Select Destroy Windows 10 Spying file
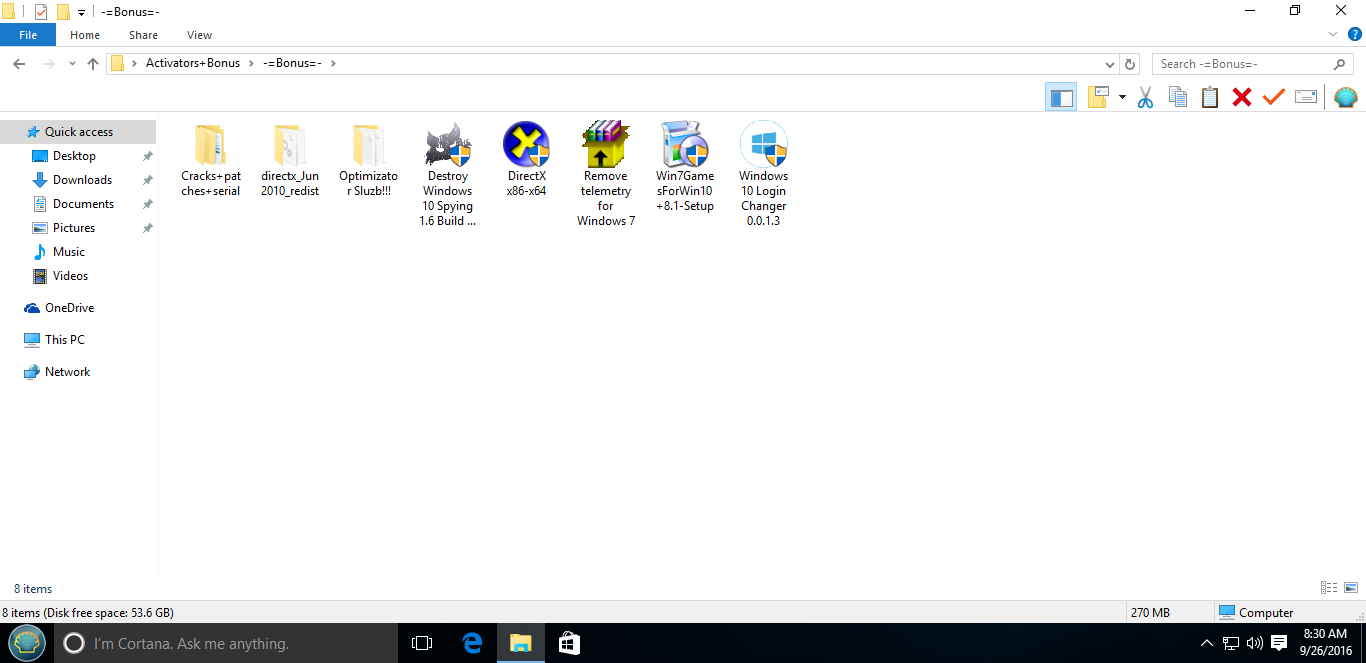 [x=447, y=174]
